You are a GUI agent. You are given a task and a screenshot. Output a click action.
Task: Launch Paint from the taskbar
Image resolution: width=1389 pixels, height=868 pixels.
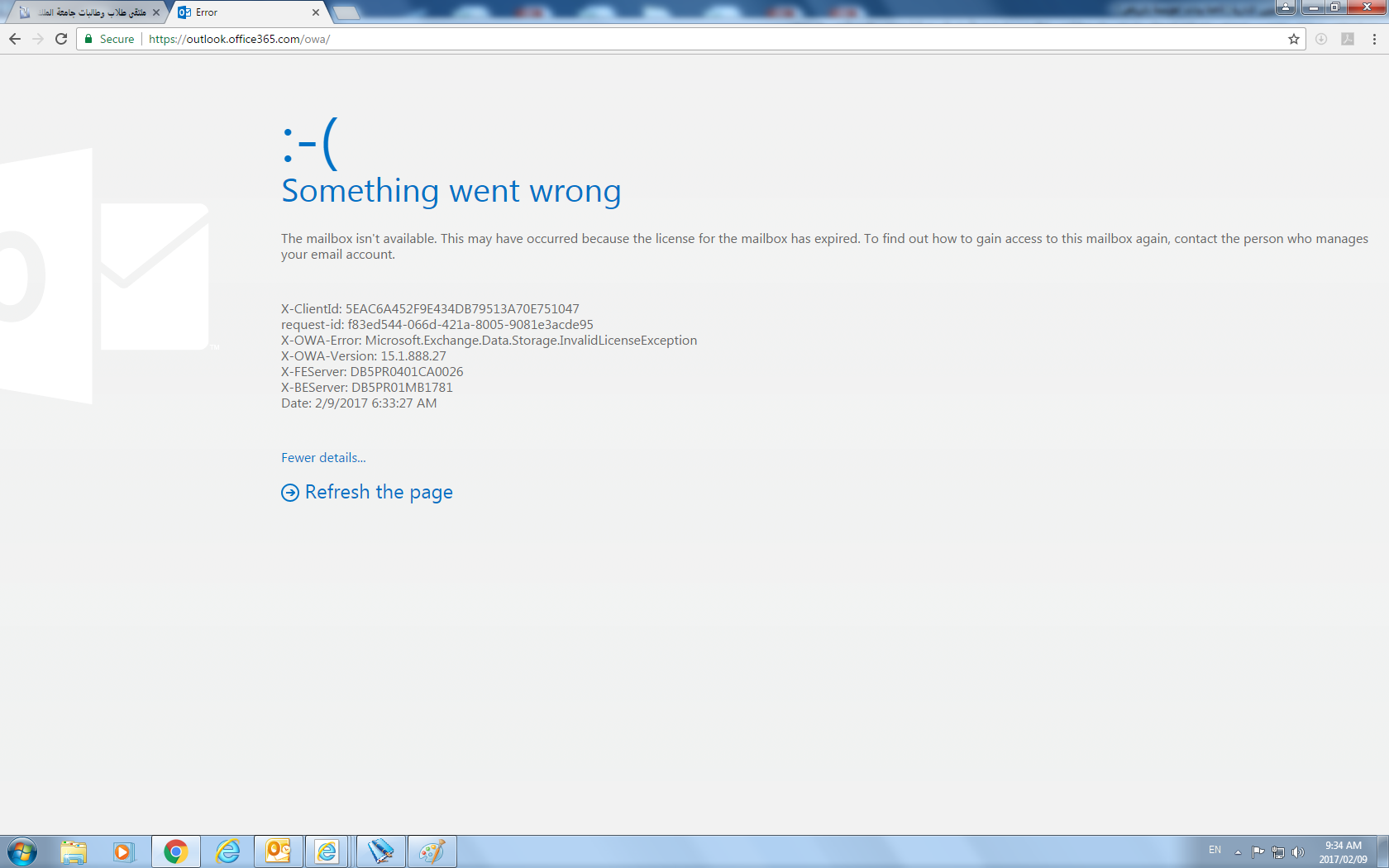pyautogui.click(x=432, y=851)
